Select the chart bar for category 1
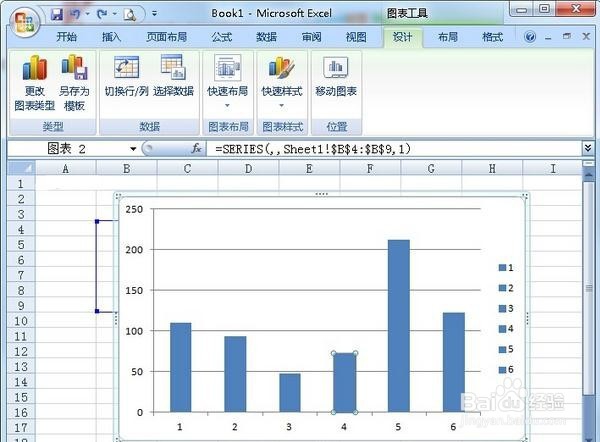The width and height of the screenshot is (600, 442). (181, 367)
